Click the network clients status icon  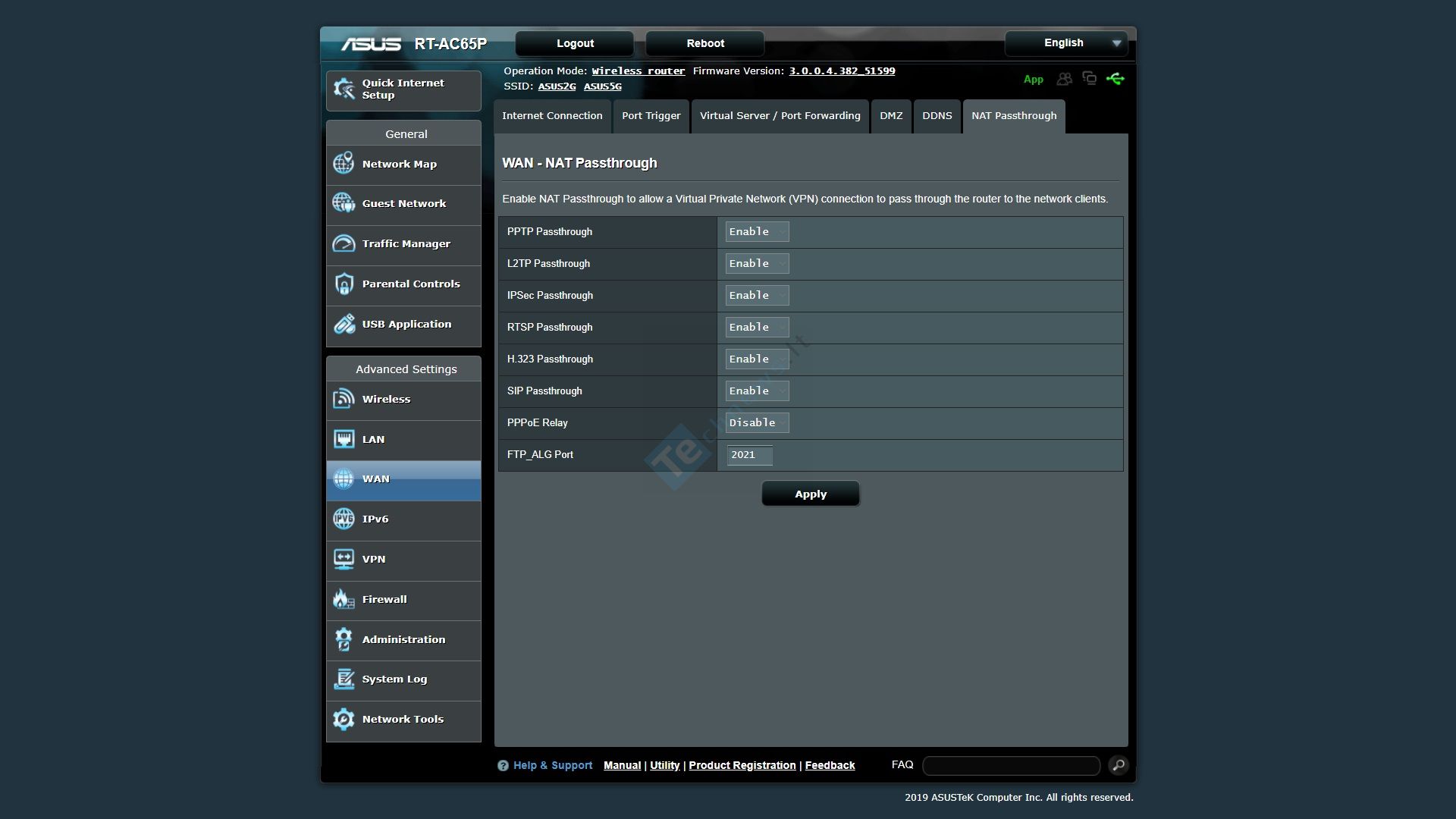tap(1090, 78)
